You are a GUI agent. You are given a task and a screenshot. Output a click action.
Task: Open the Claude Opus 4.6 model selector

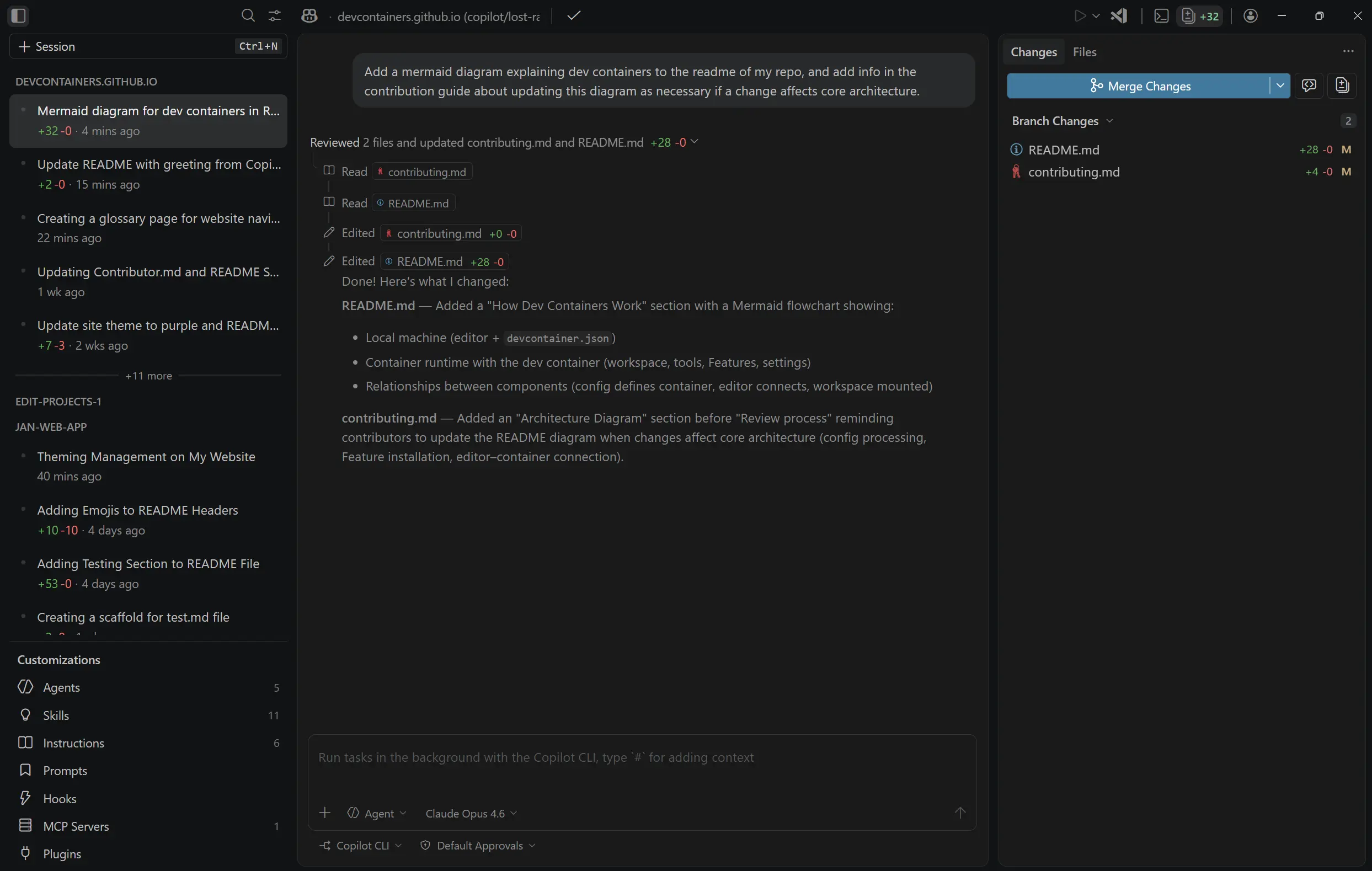point(470,814)
